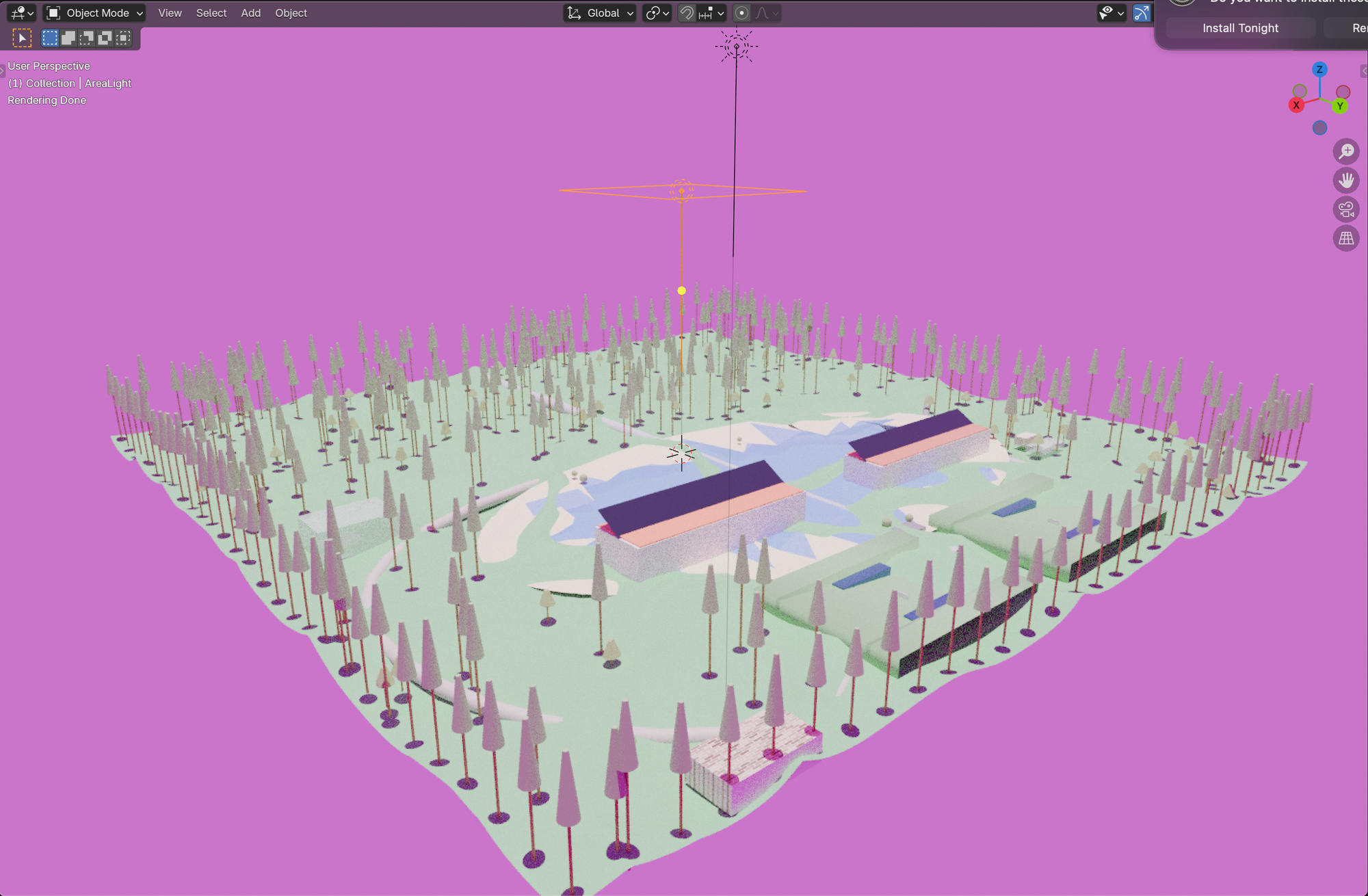Open the Select menu

211,13
